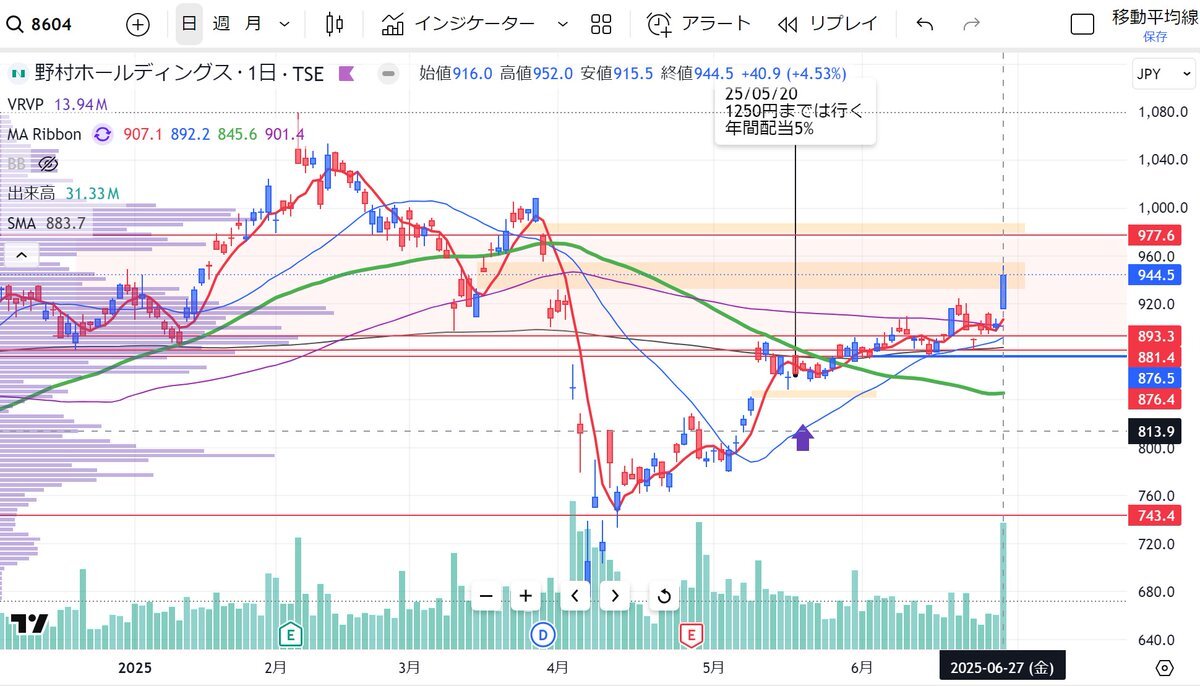Select the 週 weekly timeframe
1200x686 pixels.
click(x=221, y=23)
